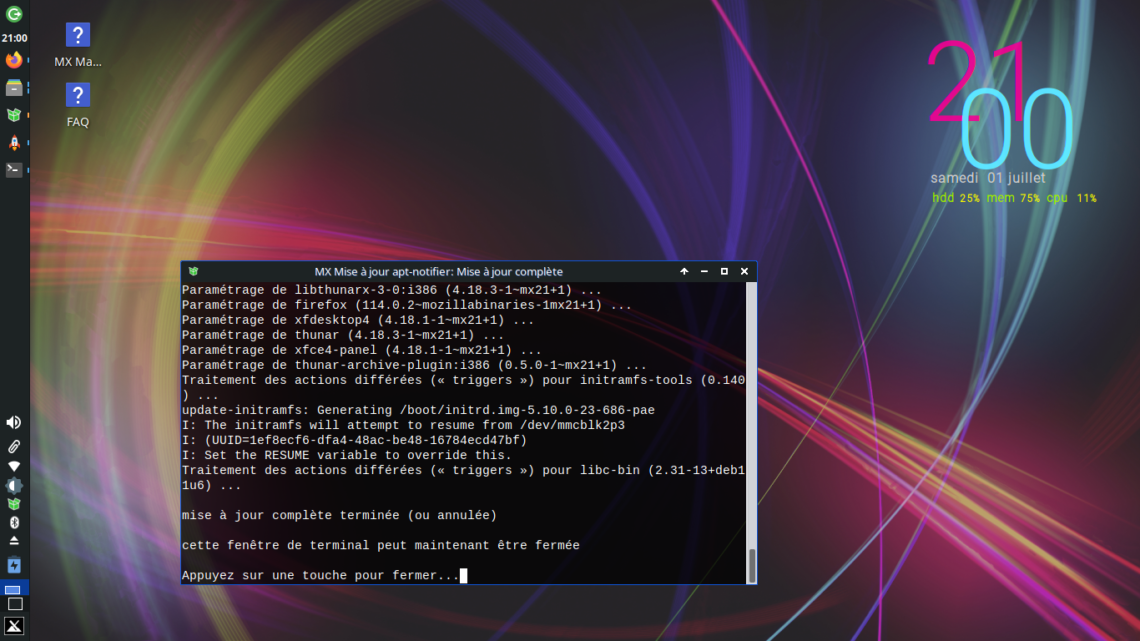Open the display brightness tray icon
1140x641 pixels.
click(12, 486)
